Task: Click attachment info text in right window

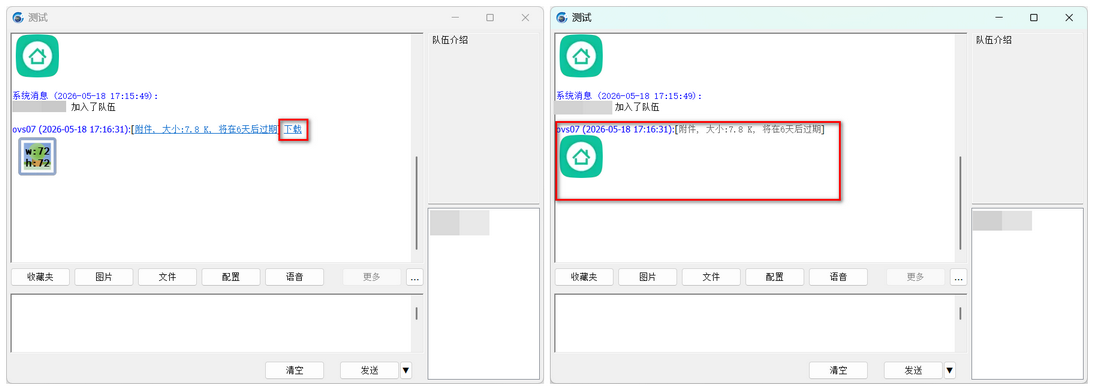Action: point(750,129)
